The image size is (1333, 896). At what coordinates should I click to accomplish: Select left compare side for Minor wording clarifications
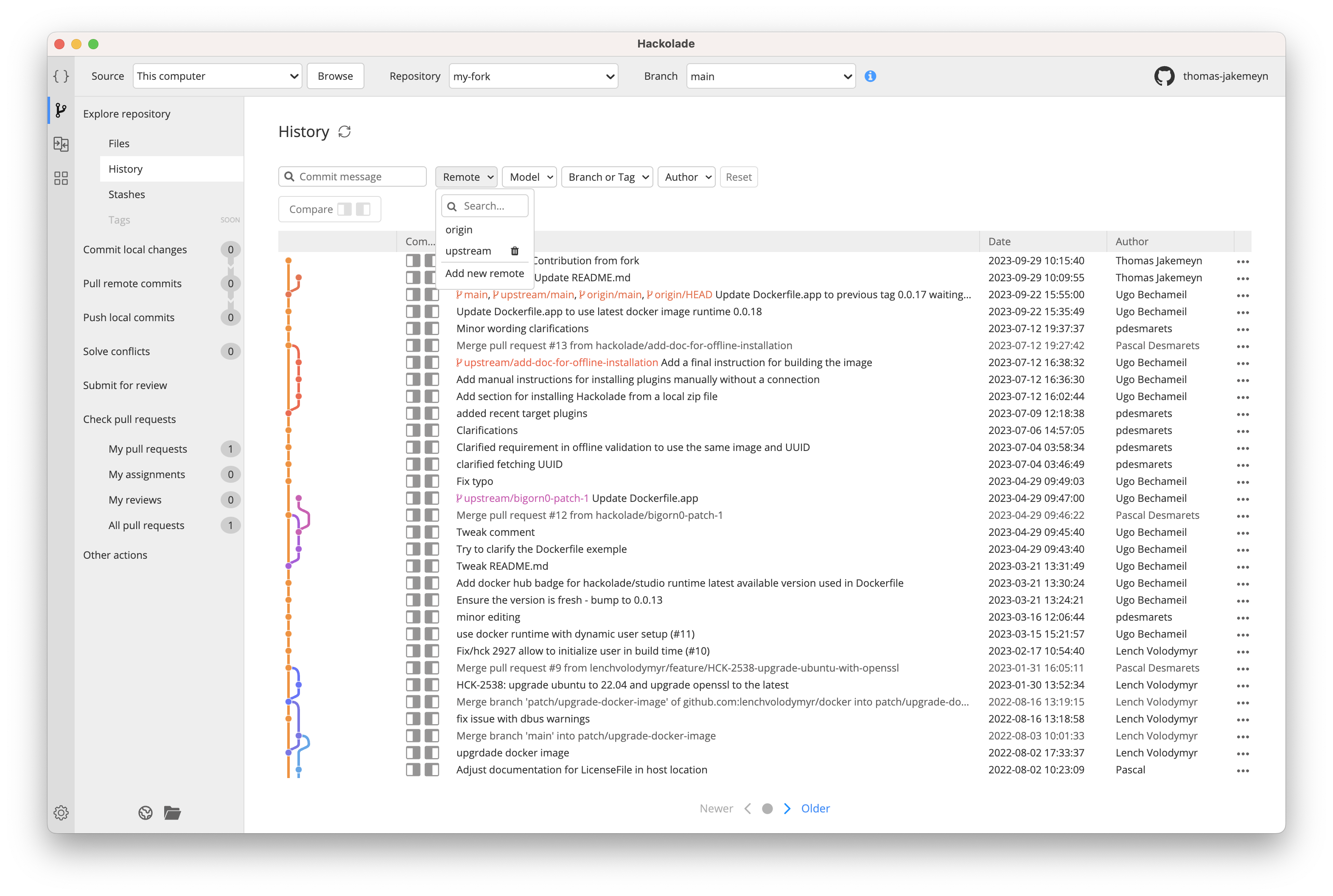413,328
